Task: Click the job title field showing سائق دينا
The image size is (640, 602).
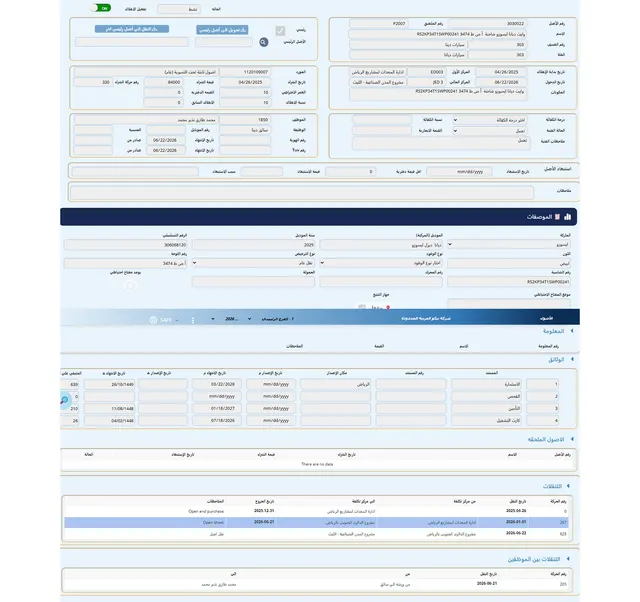Action: (x=245, y=130)
